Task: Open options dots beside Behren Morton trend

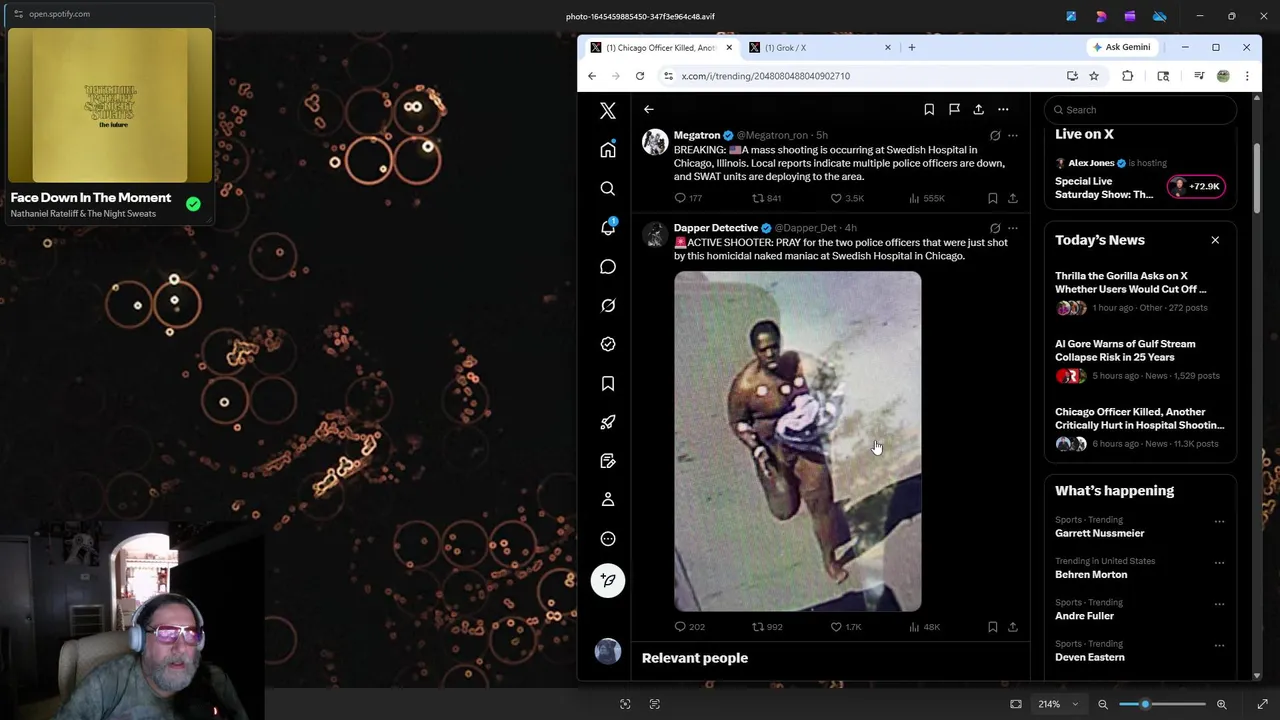Action: tap(1219, 562)
